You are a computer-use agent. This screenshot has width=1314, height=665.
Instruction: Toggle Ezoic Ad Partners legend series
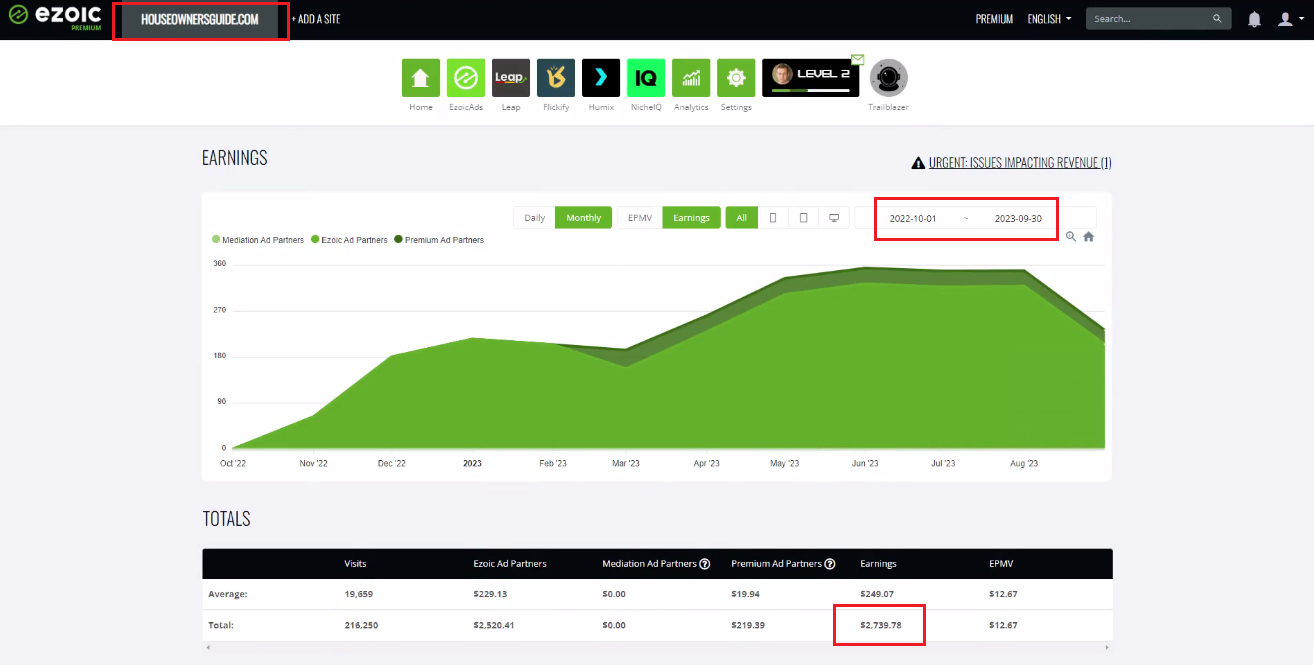tap(349, 240)
